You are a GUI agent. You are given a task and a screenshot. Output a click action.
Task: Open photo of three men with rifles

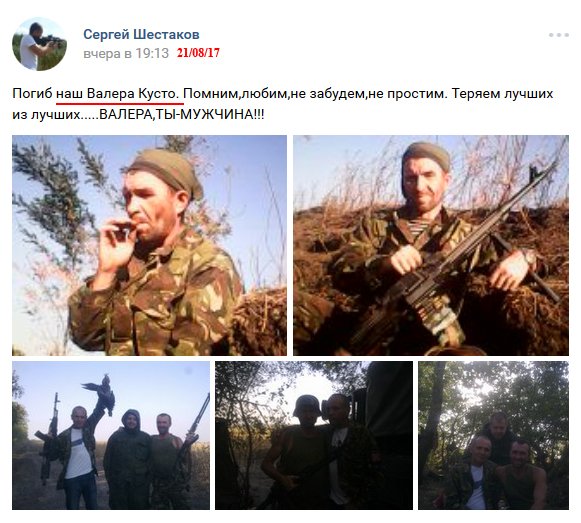coord(111,436)
